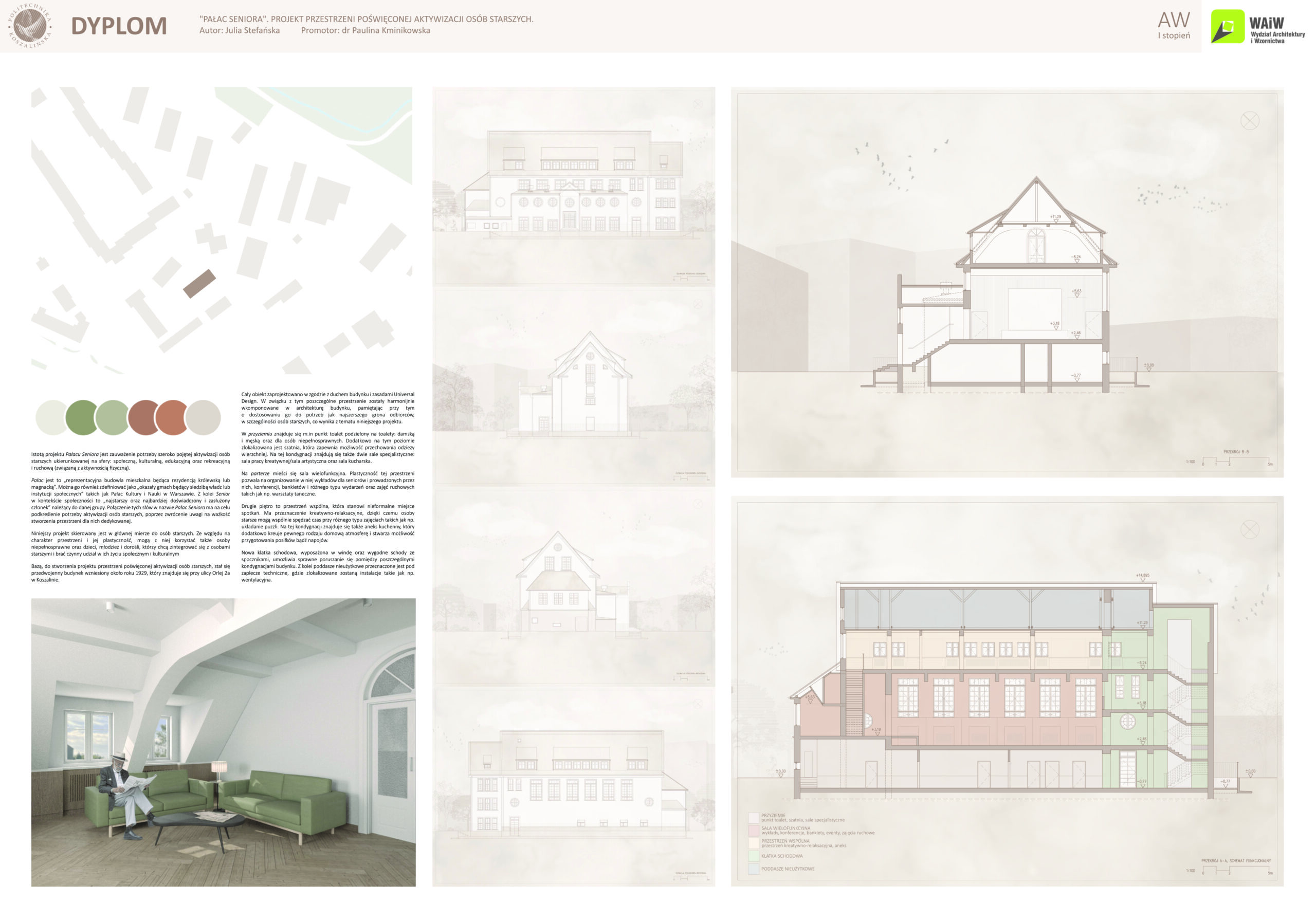Image resolution: width=1316 pixels, height=921 pixels.
Task: Select the terracotta orange palette circle
Action: [x=171, y=417]
